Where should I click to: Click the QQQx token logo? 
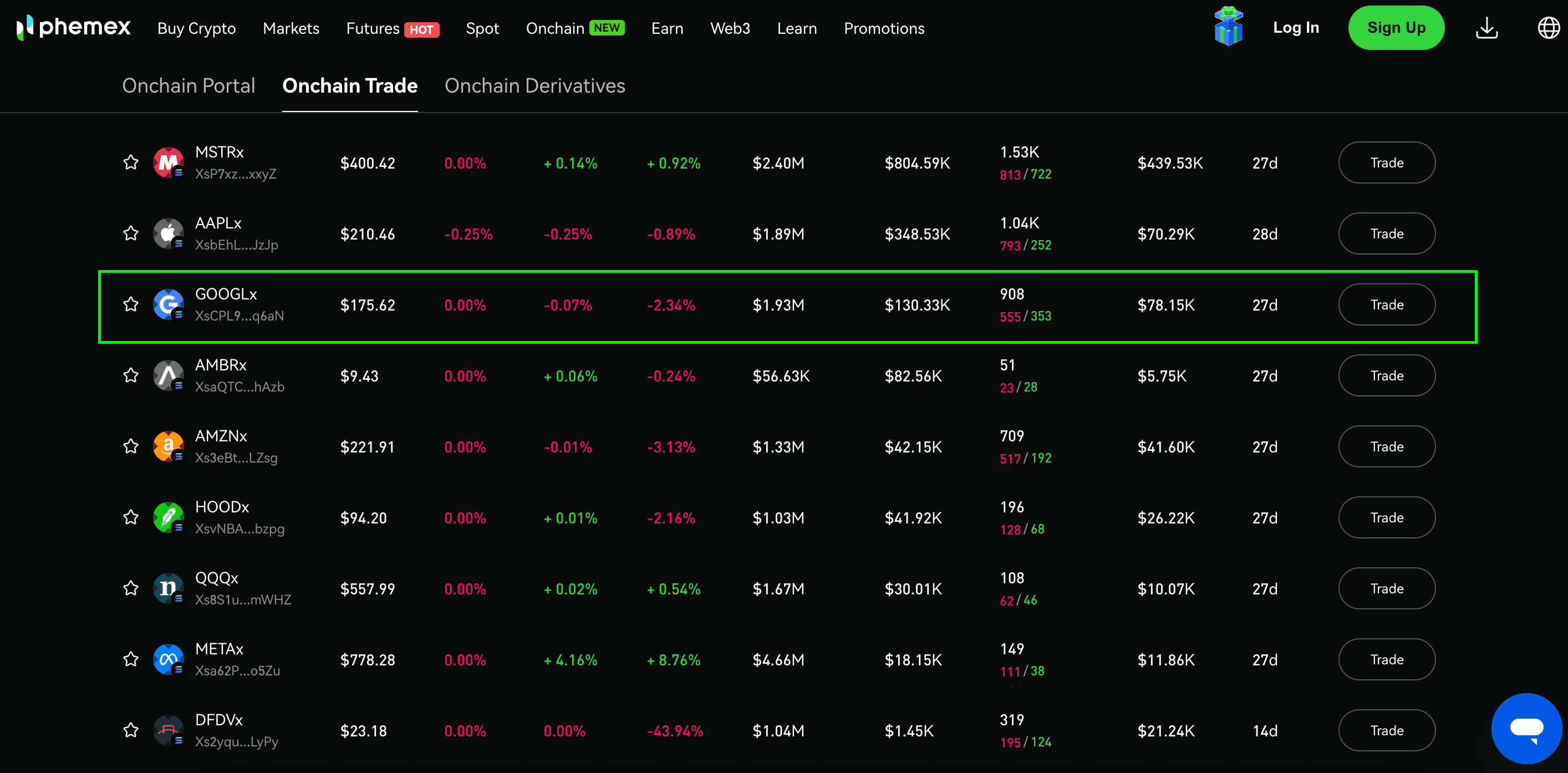click(x=169, y=588)
